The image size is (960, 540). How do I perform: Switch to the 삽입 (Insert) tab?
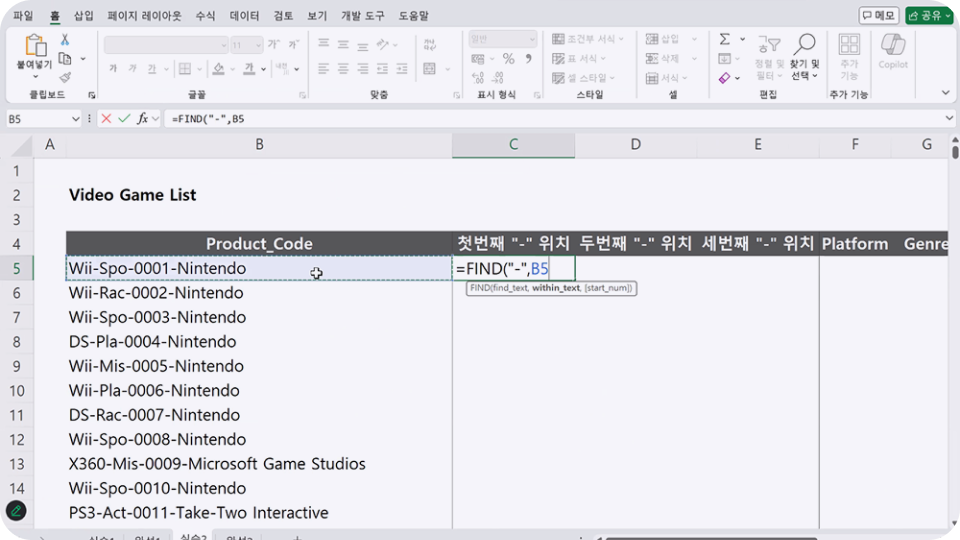84,16
